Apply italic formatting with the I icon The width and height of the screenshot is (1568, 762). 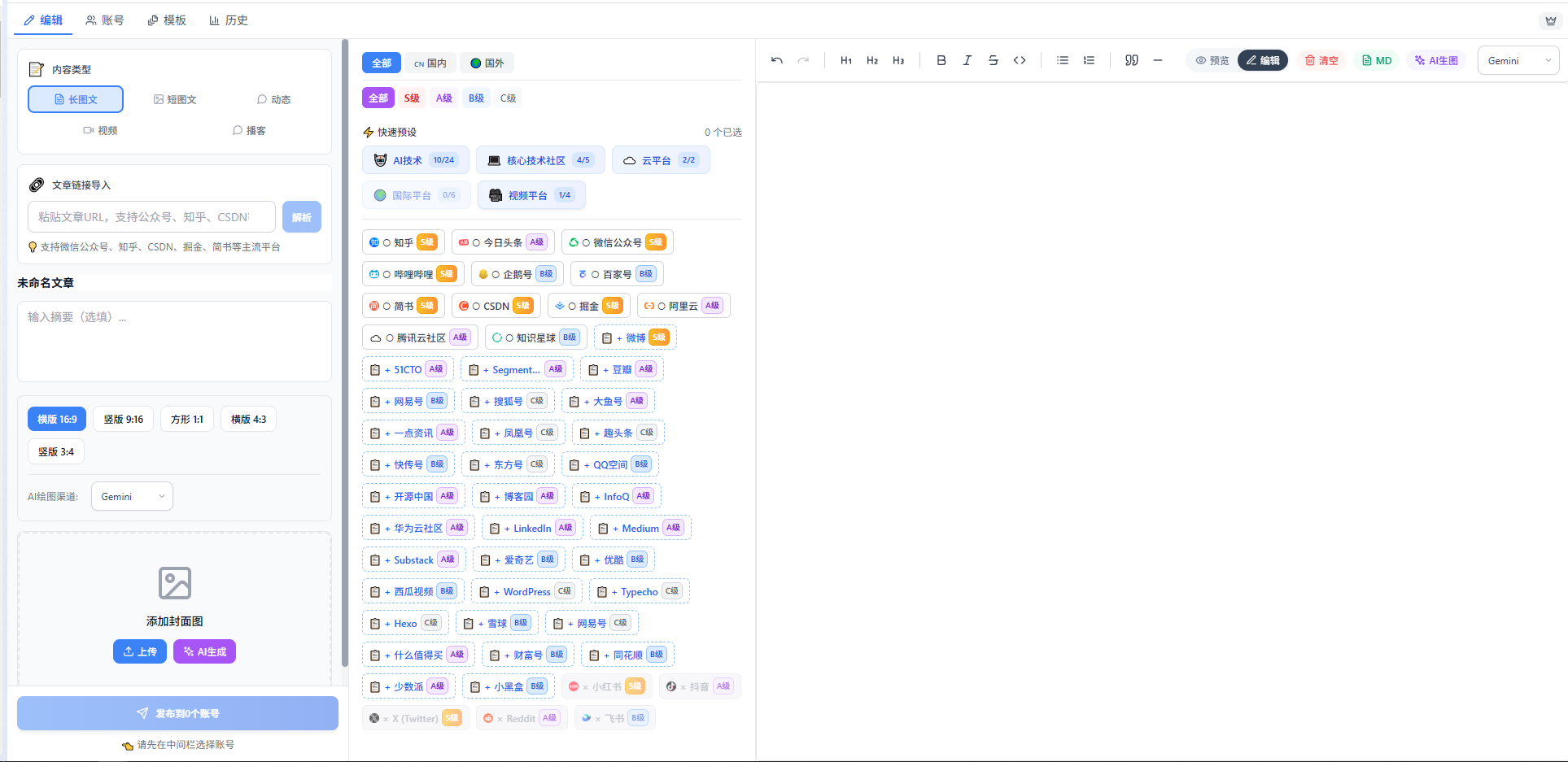(x=967, y=60)
